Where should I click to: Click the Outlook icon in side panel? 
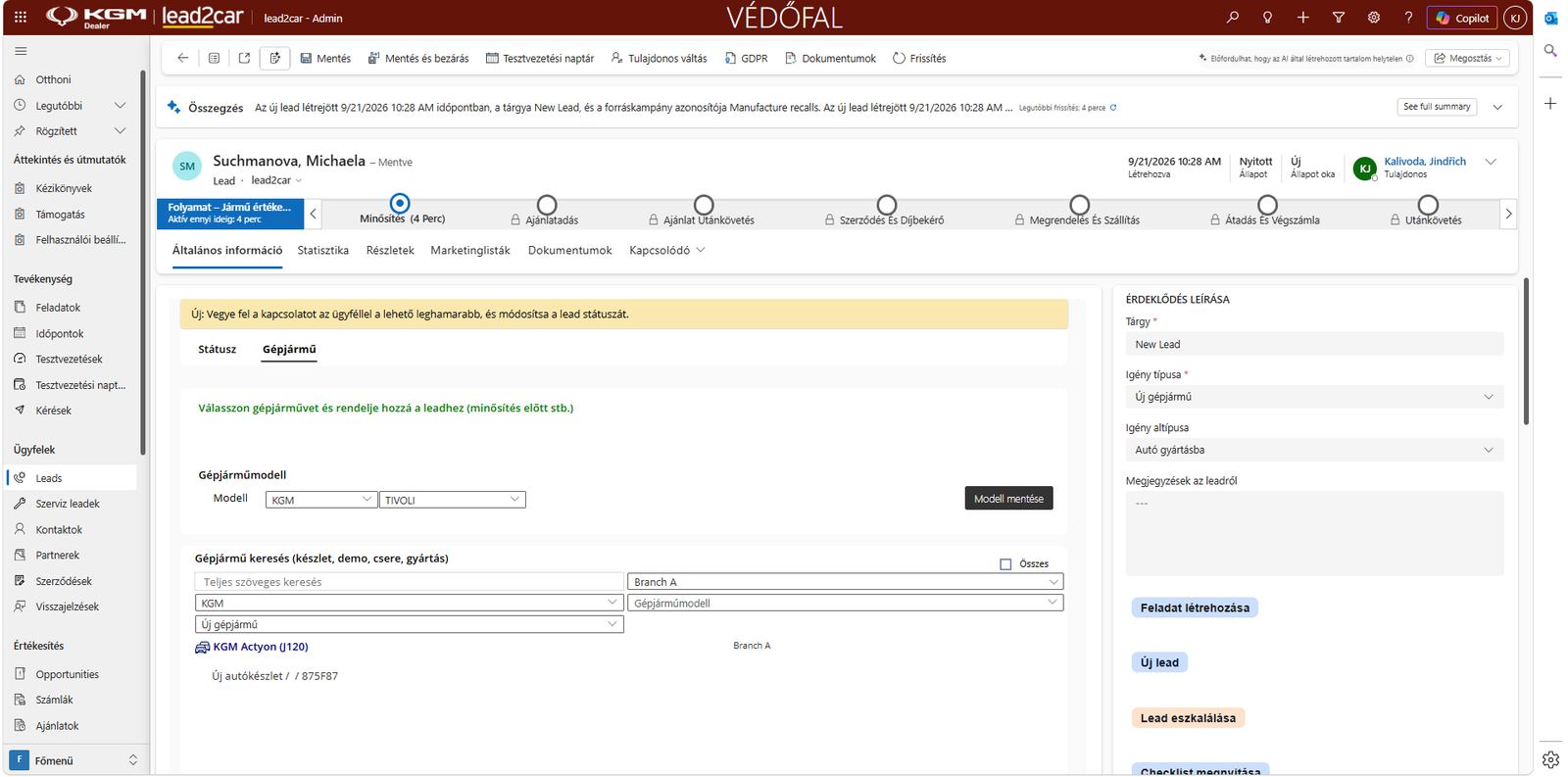(1551, 18)
